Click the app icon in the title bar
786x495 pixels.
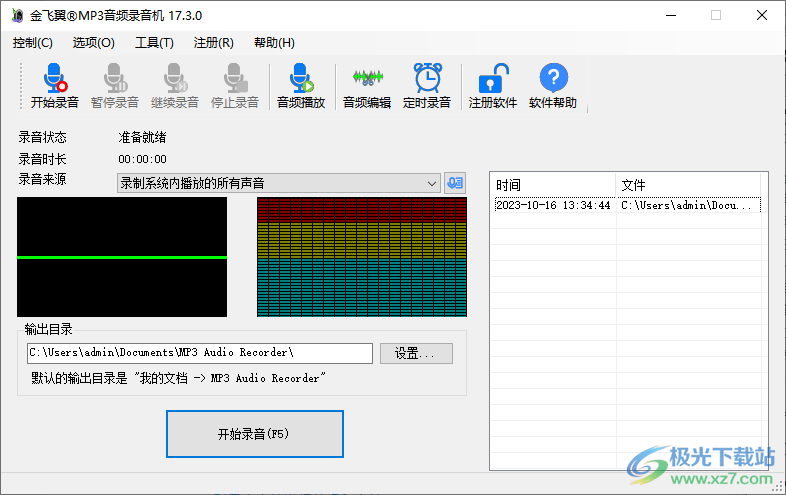point(18,16)
